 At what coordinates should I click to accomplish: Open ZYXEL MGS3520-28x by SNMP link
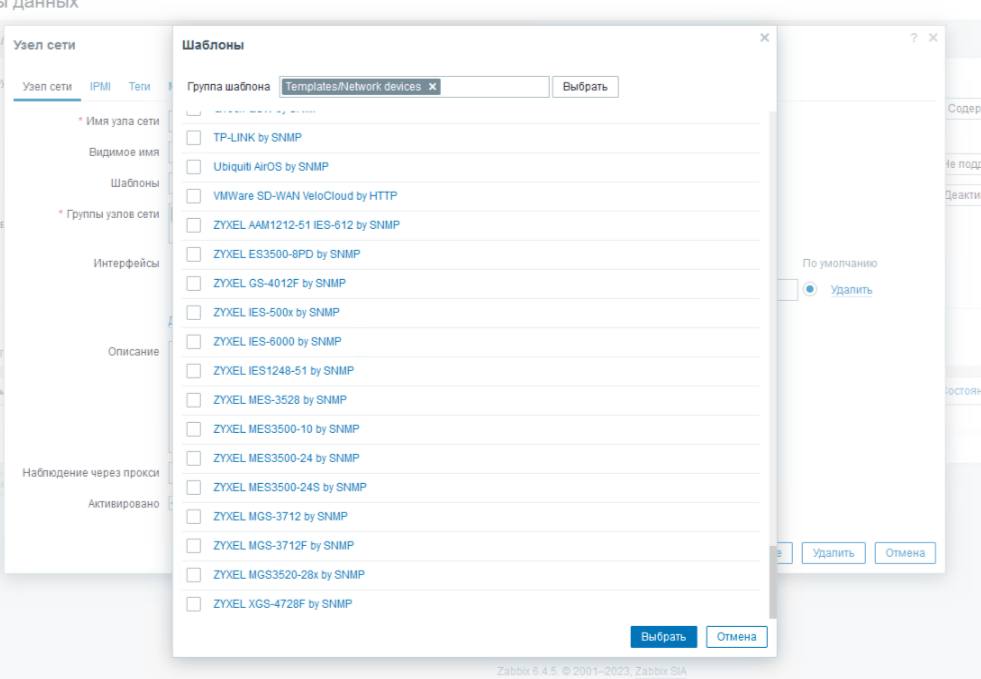tap(289, 574)
